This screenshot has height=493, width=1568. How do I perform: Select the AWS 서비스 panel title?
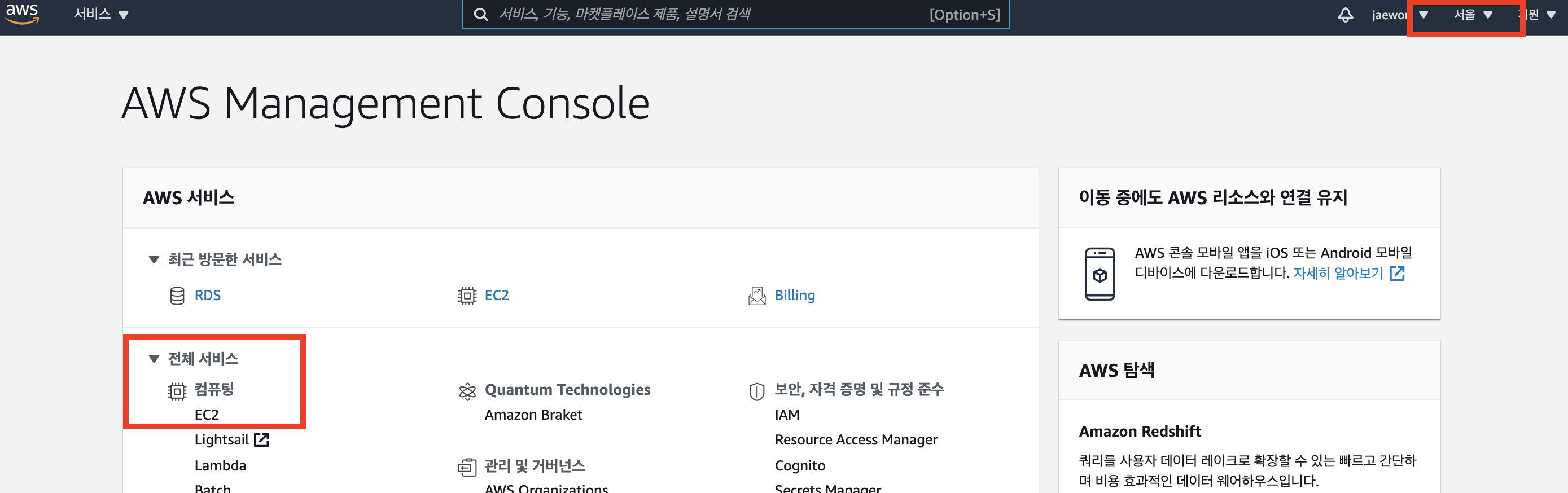[x=188, y=198]
